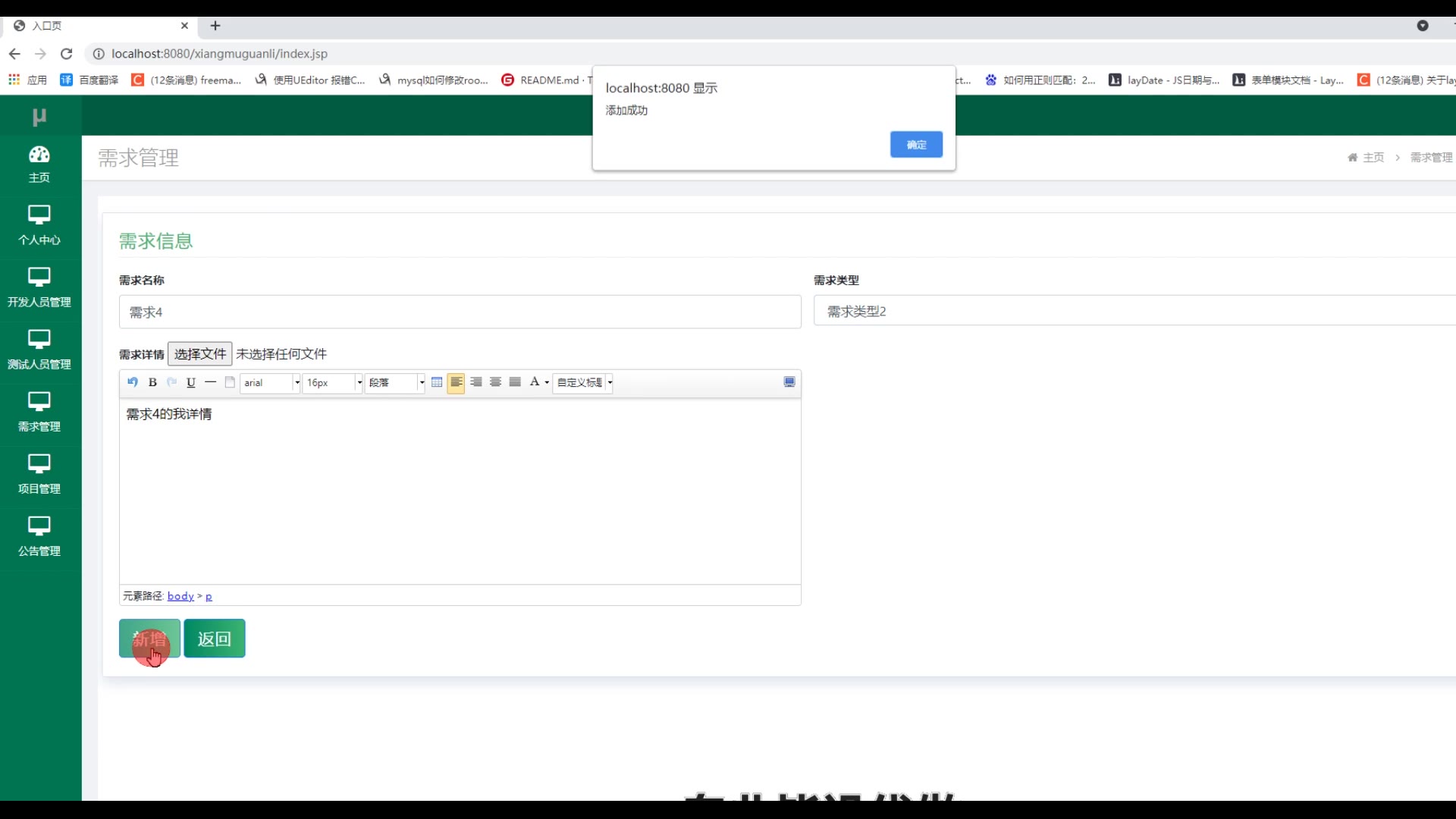Screen dimensions: 1456x819
Task: Click the 确定 button in alert dialog
Action: point(916,145)
